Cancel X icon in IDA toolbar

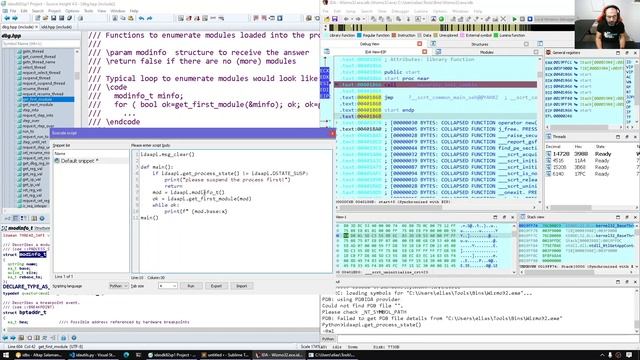point(503,19)
